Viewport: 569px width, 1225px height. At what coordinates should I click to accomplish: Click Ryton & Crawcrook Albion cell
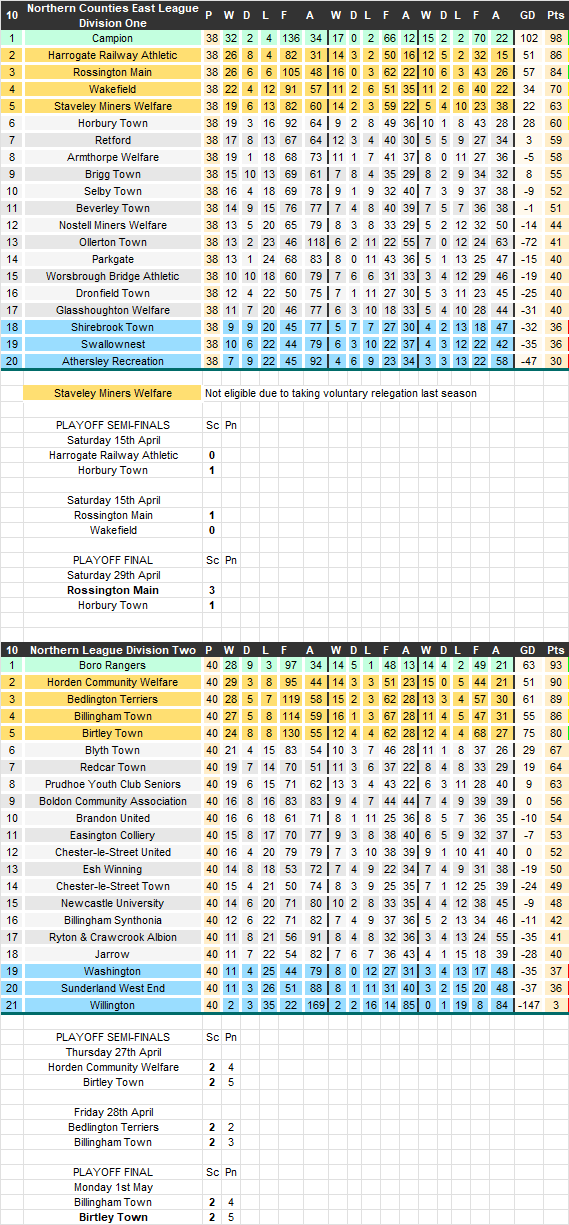point(112,937)
